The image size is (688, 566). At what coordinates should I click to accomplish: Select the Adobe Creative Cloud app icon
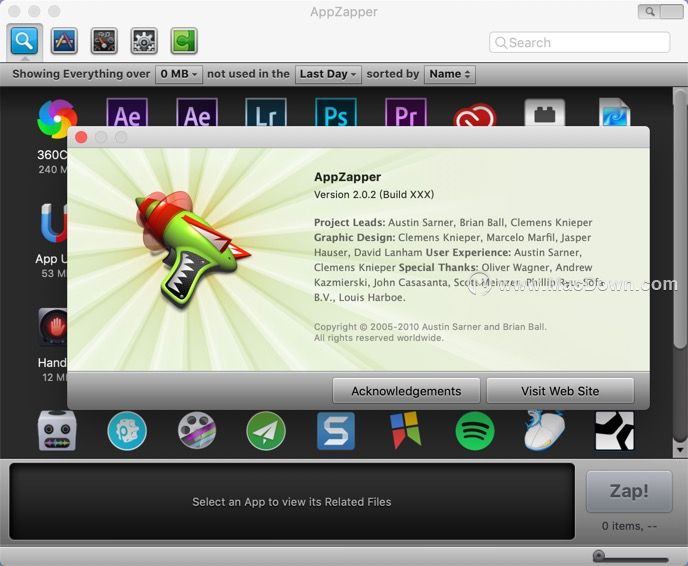click(x=475, y=115)
